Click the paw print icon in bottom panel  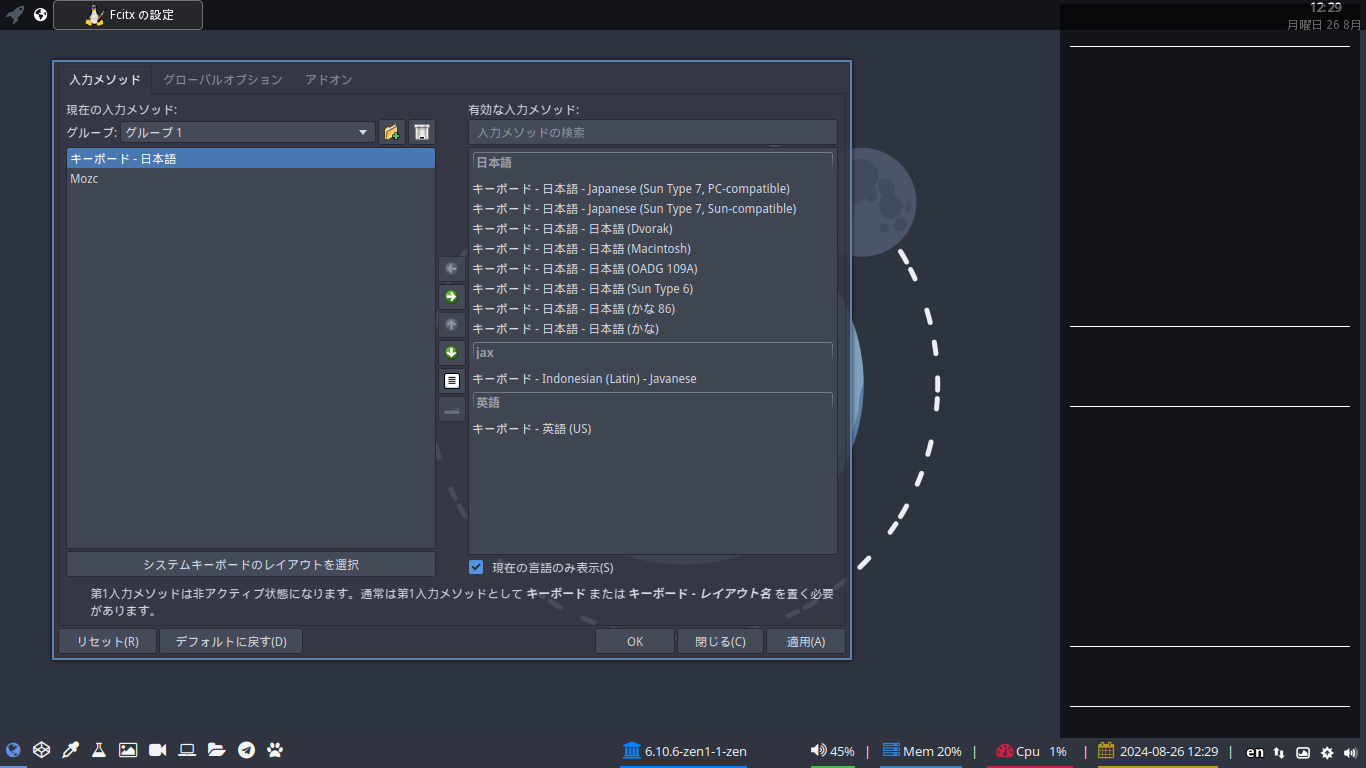click(x=275, y=750)
